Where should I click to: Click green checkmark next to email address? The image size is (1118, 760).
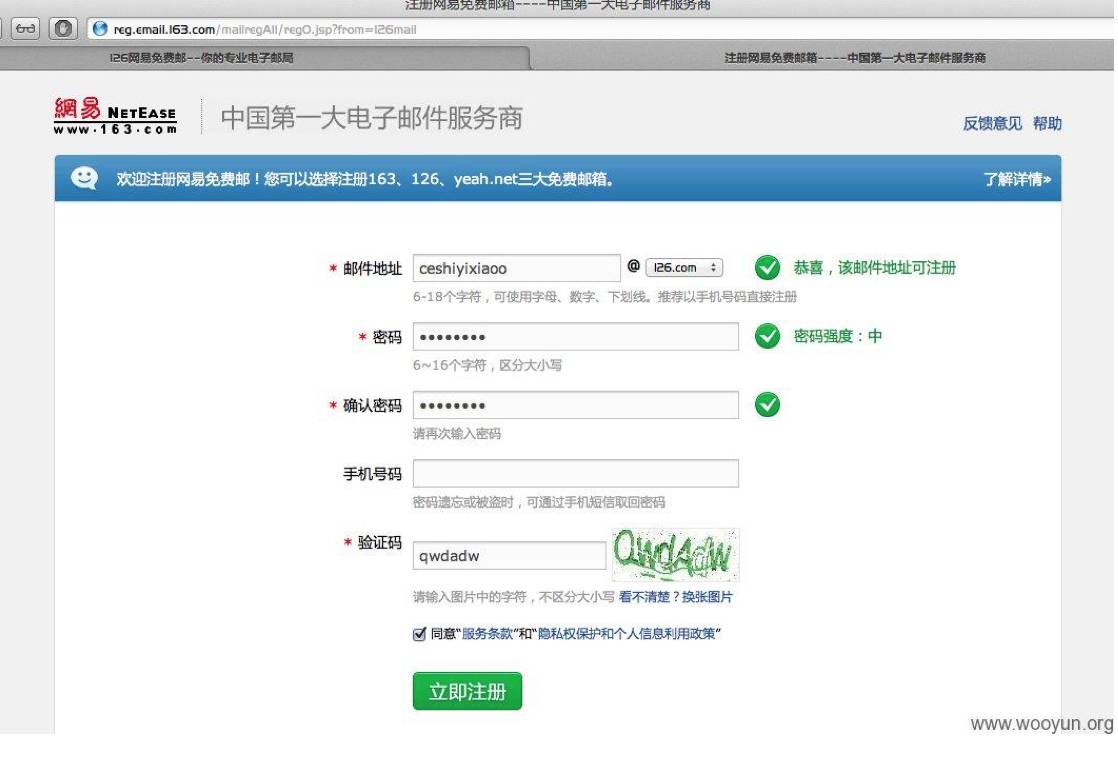pos(767,267)
